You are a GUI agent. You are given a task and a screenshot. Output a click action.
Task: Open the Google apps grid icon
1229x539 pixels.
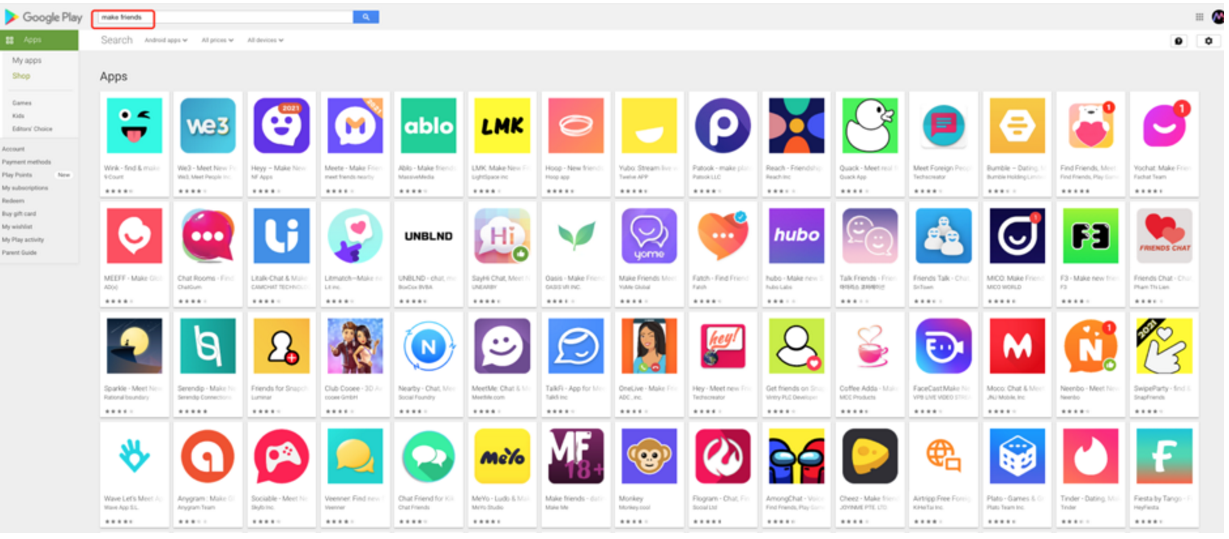click(x=1200, y=16)
